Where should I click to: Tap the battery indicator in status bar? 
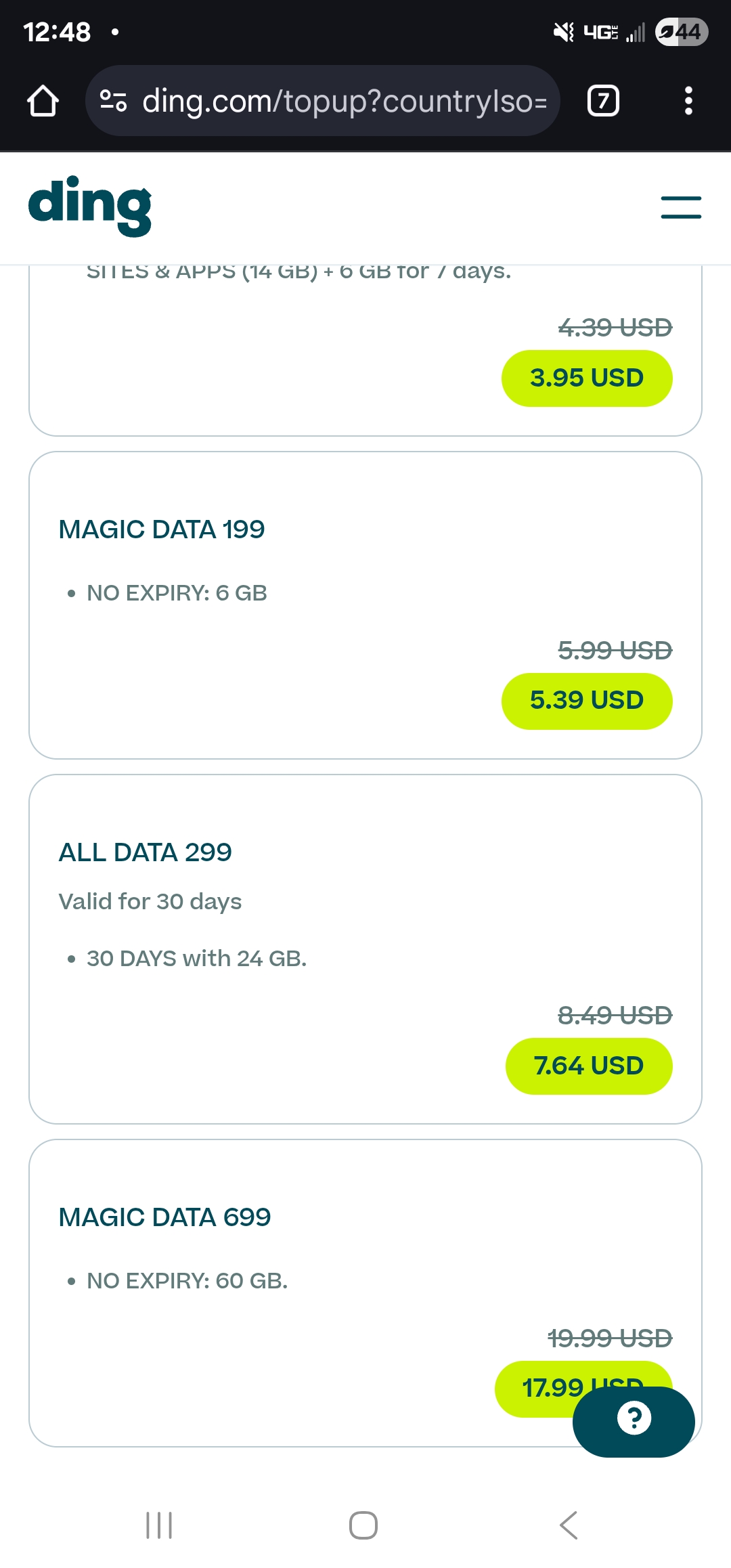click(681, 32)
